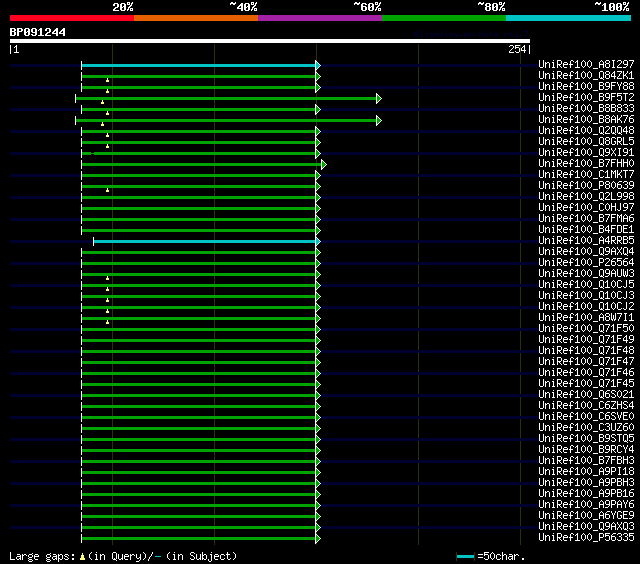Screen dimensions: 640x564
Task: Click UniRef100_C3UZ60 label
Action: (586, 428)
